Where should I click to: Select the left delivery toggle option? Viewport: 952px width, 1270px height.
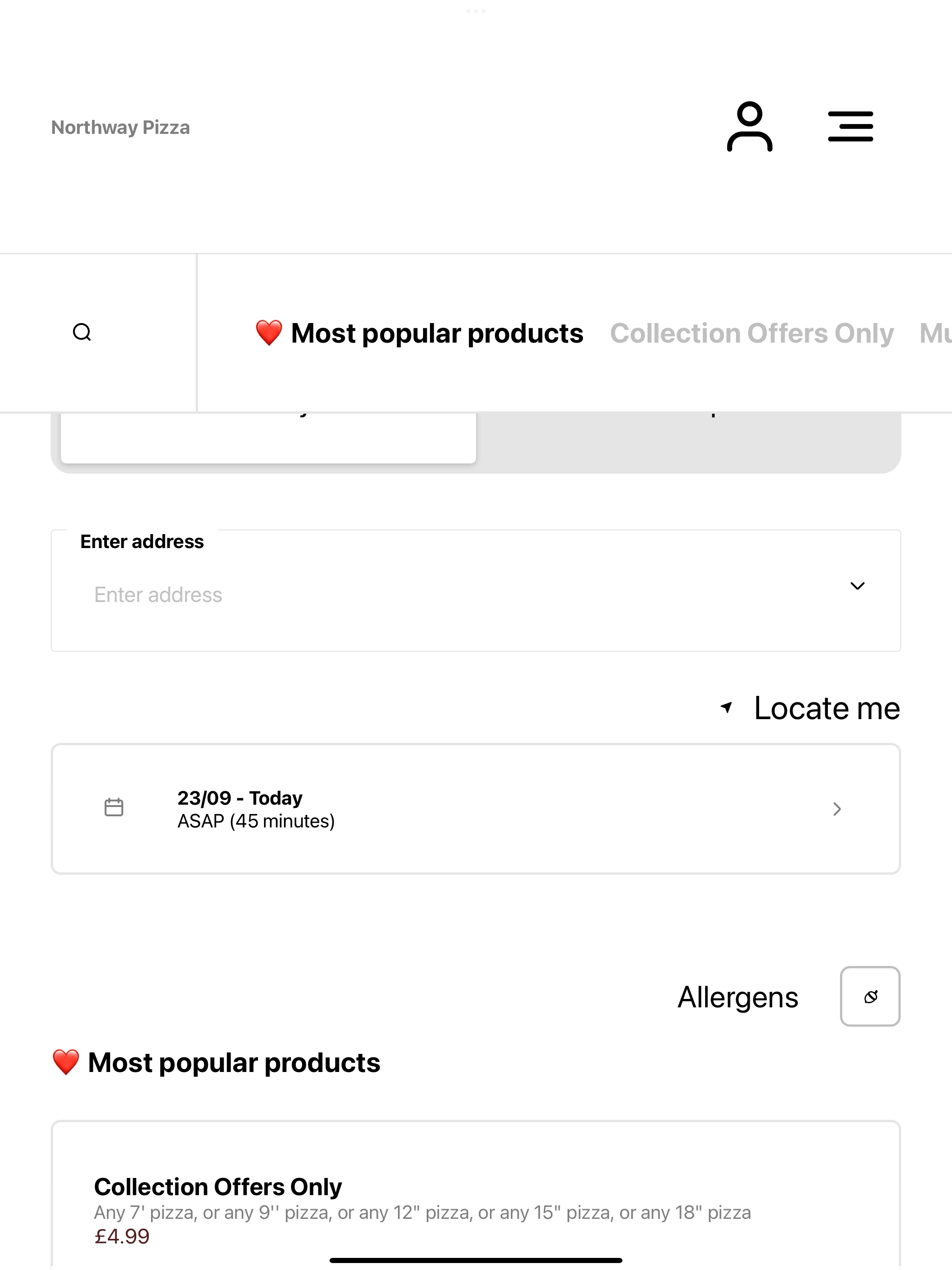[268, 437]
